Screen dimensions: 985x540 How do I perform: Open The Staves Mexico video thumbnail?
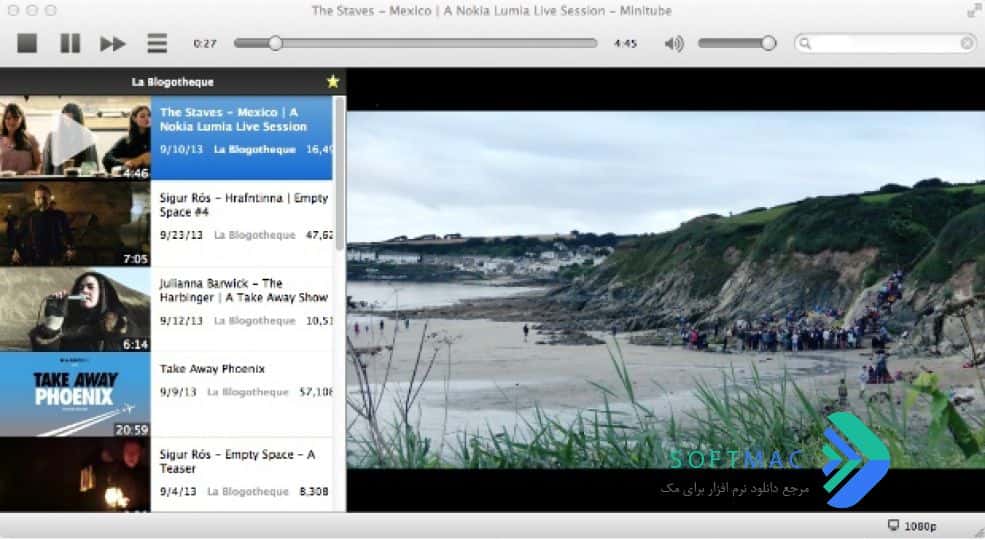click(x=75, y=138)
